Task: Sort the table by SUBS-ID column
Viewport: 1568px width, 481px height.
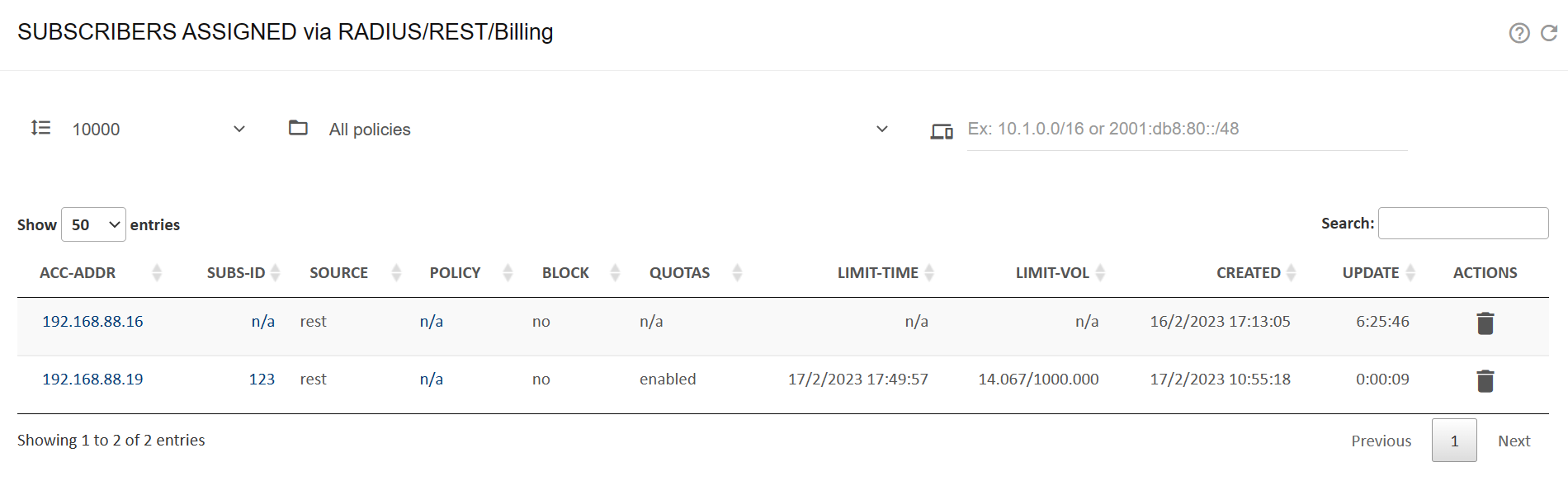Action: tap(275, 272)
